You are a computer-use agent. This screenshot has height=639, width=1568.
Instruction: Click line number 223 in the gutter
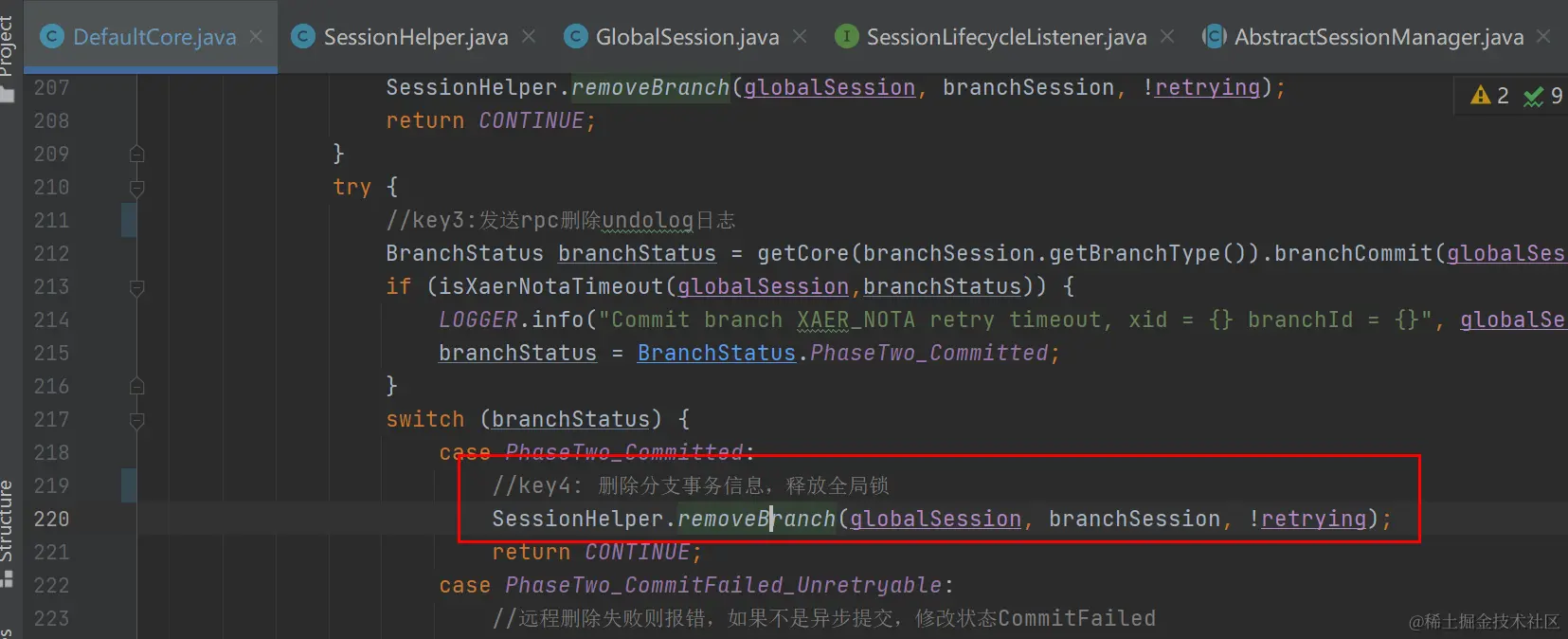52,618
